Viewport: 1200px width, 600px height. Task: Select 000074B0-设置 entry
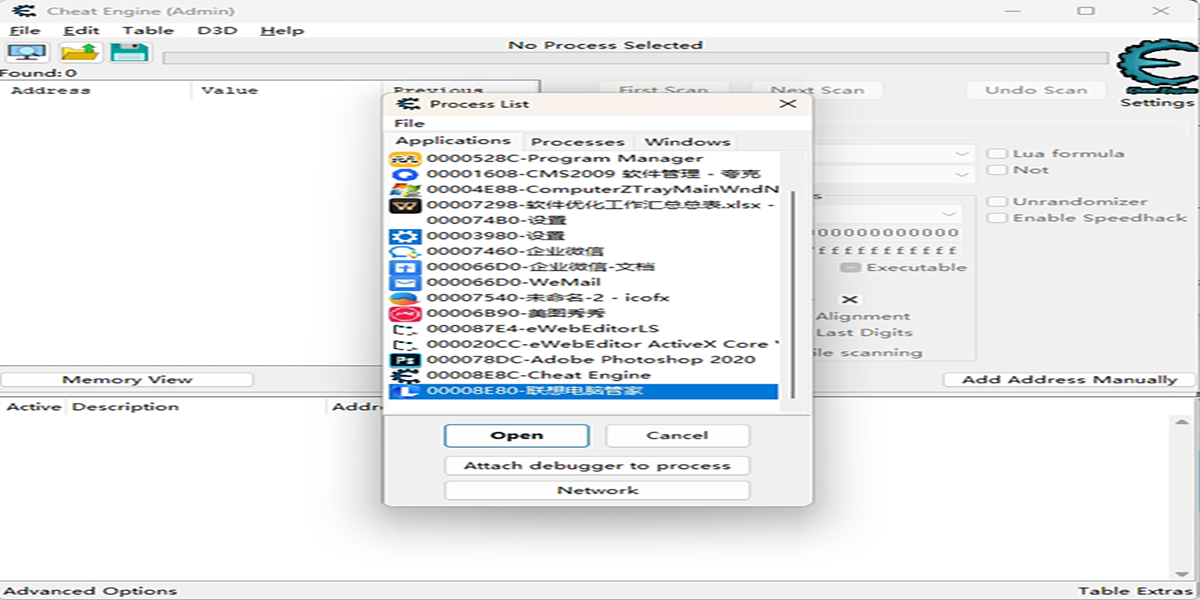[x=497, y=221]
